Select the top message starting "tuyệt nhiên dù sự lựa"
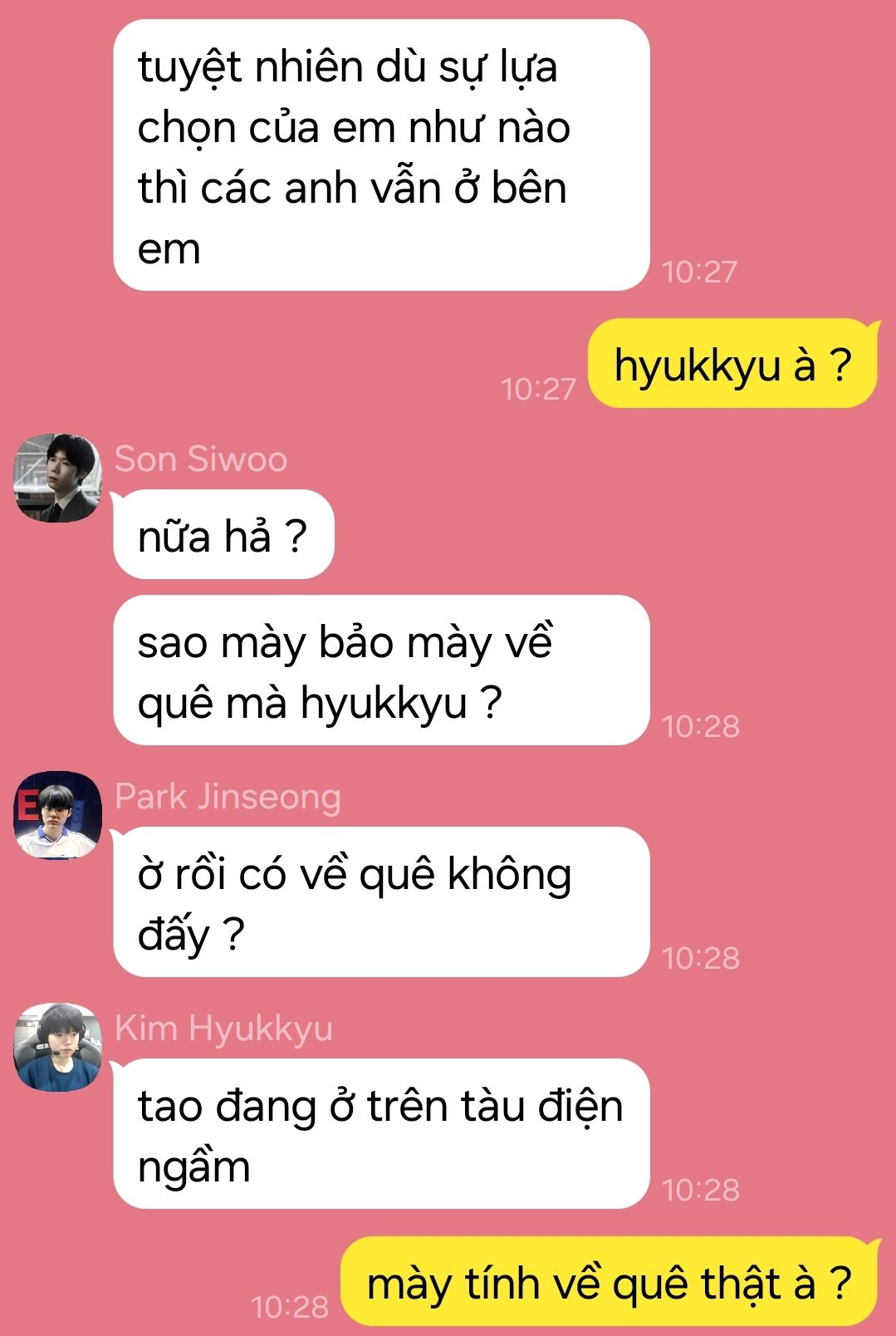Viewport: 896px width, 1336px height. pos(381,155)
